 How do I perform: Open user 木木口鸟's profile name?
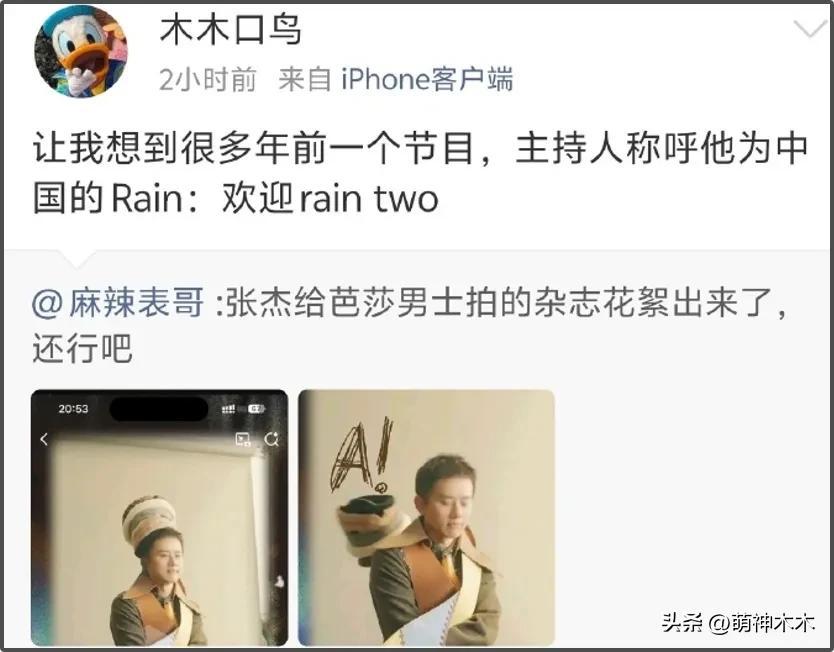230,30
